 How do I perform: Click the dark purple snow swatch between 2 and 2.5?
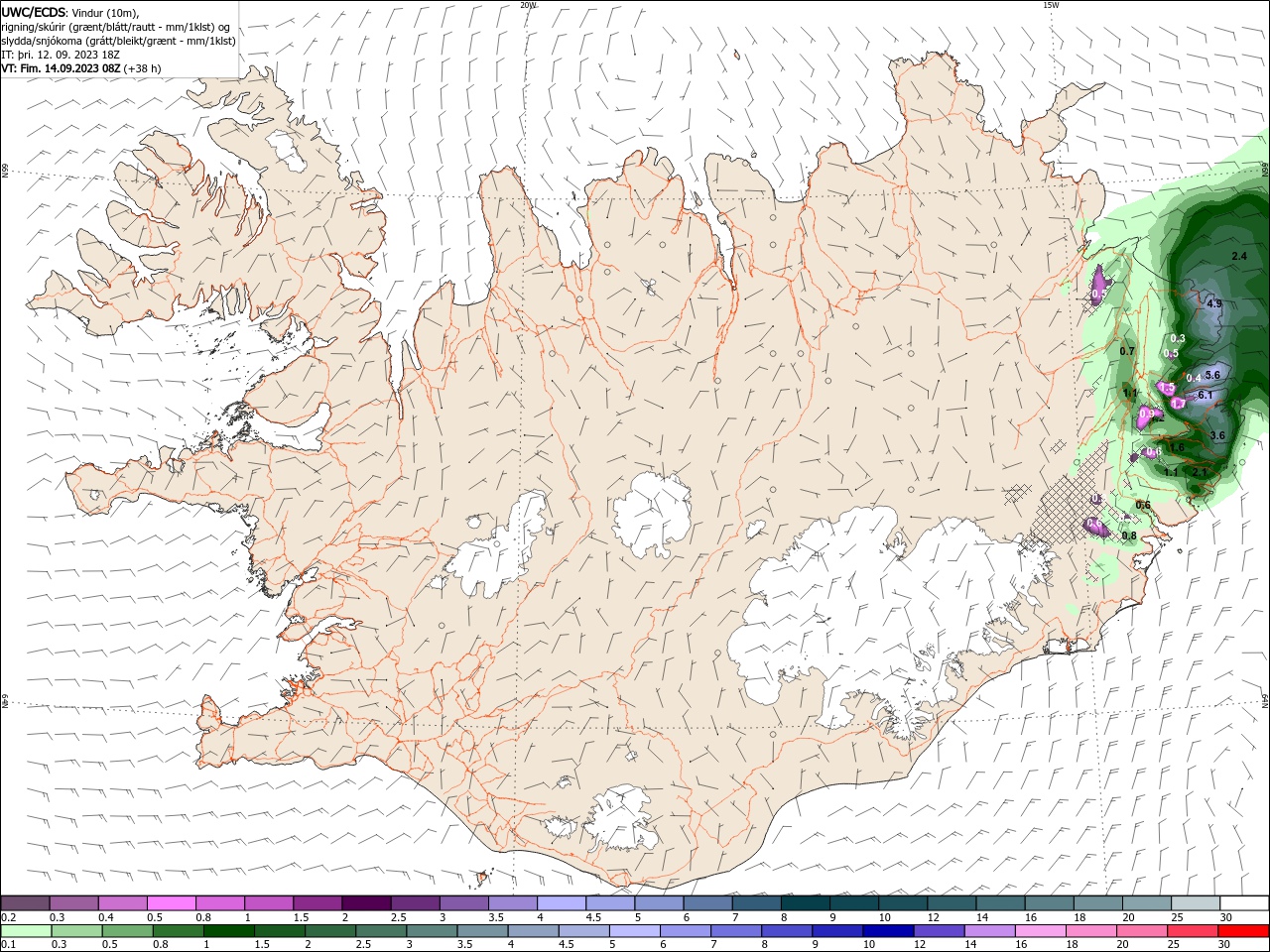click(x=365, y=903)
